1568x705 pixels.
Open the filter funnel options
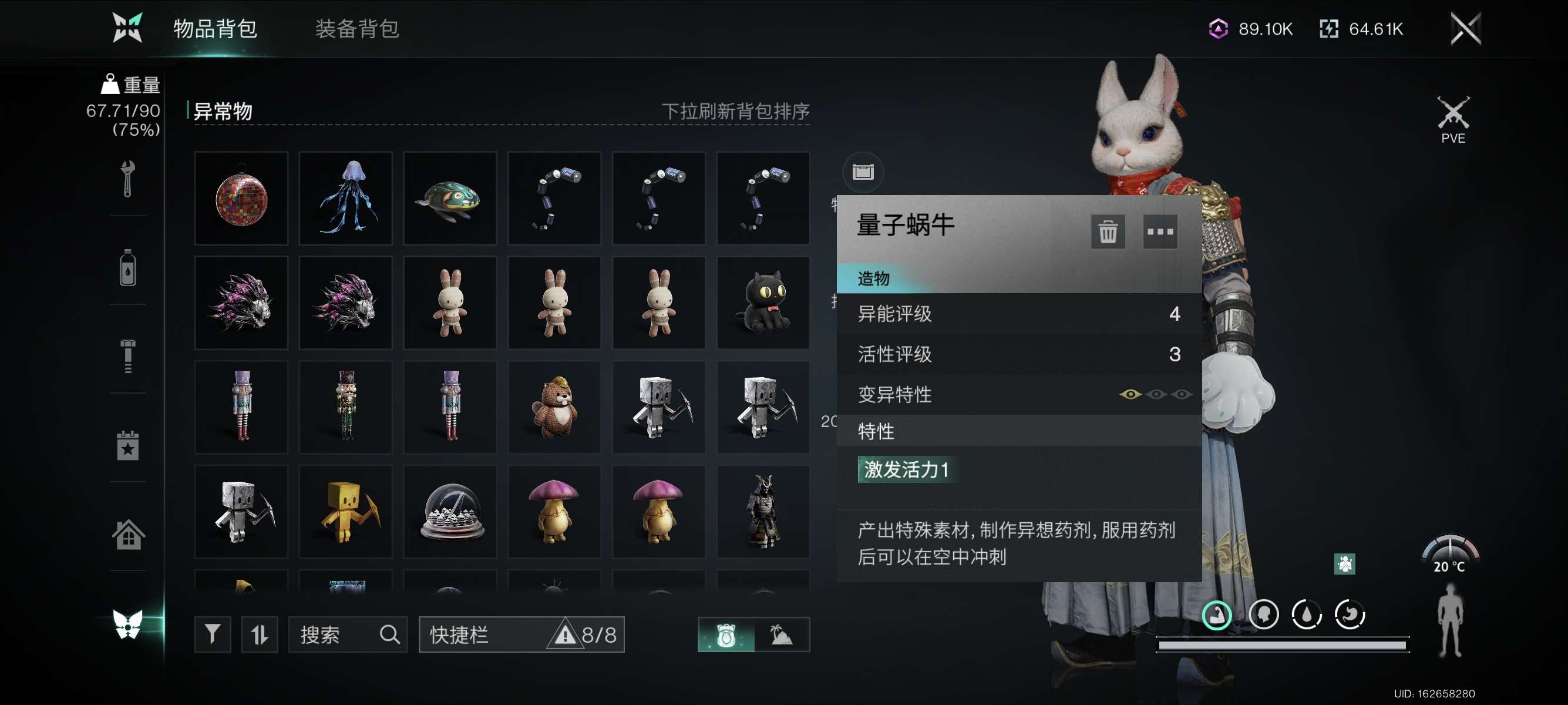(x=213, y=634)
